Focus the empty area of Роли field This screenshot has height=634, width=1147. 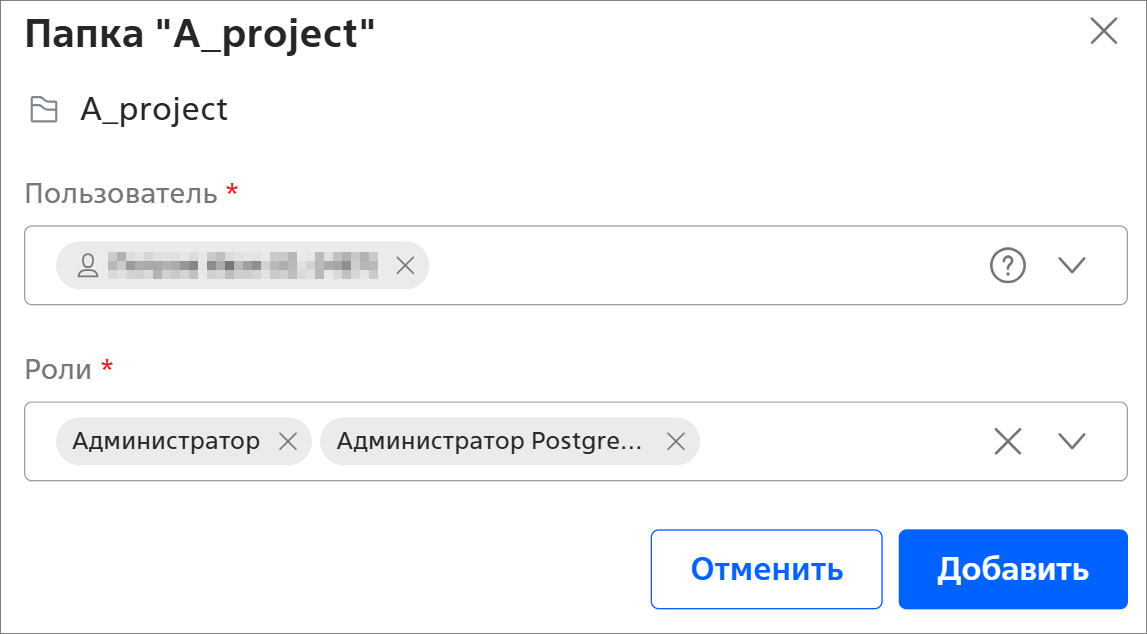point(841,441)
